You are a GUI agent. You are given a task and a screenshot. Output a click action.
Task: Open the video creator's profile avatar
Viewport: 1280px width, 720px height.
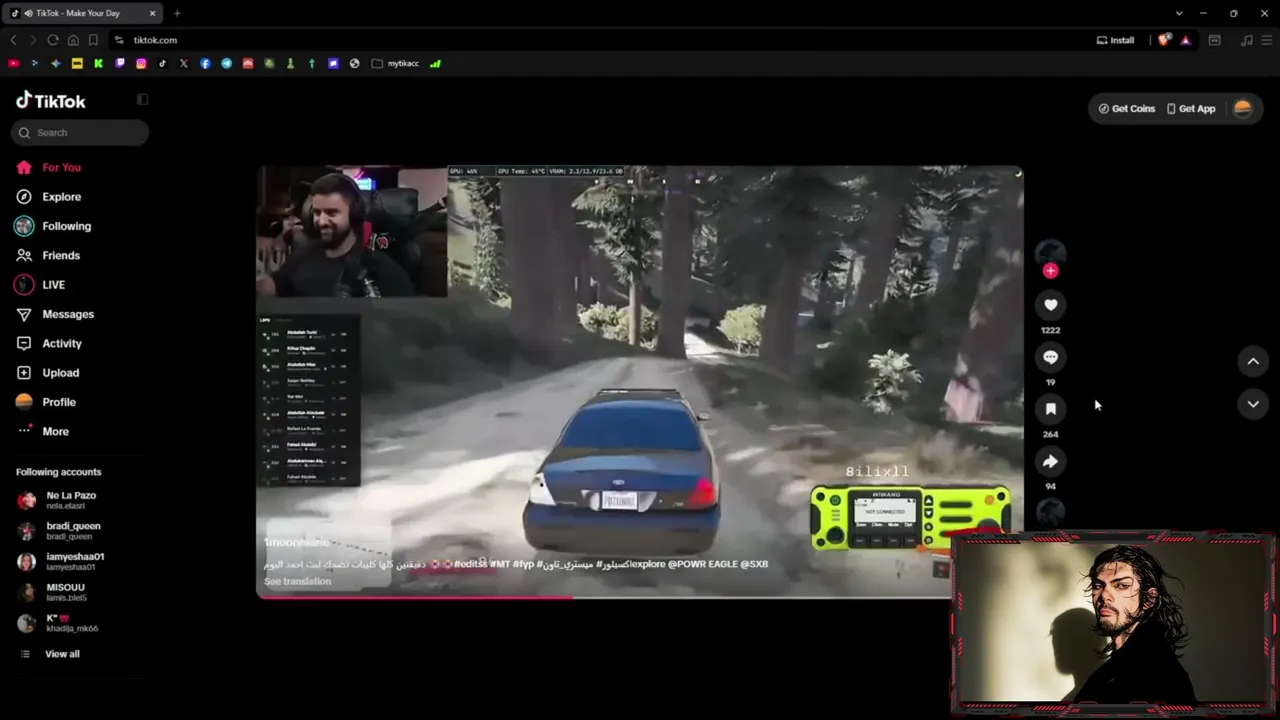coord(1050,253)
